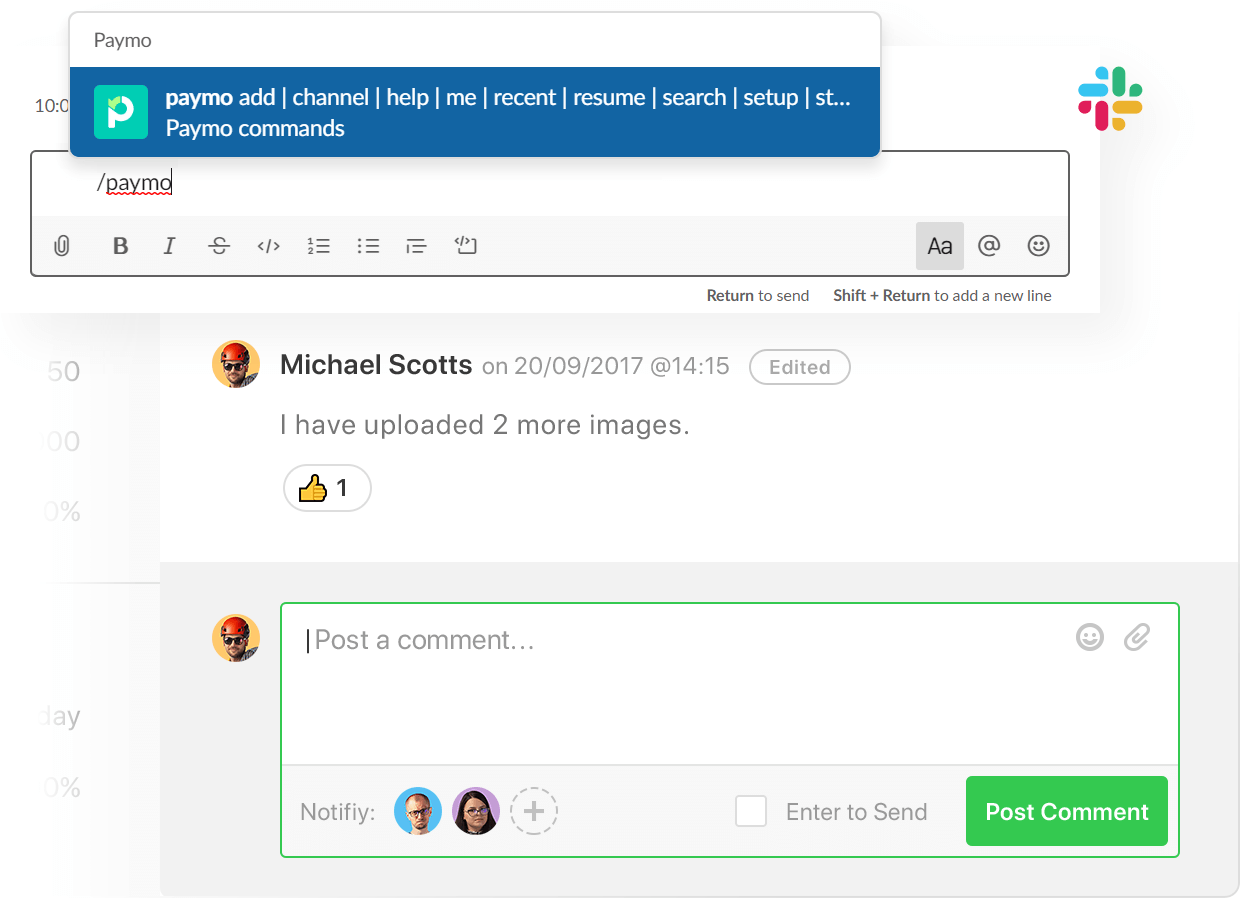The width and height of the screenshot is (1240, 898).
Task: Toggle italic text formatting
Action: (170, 246)
